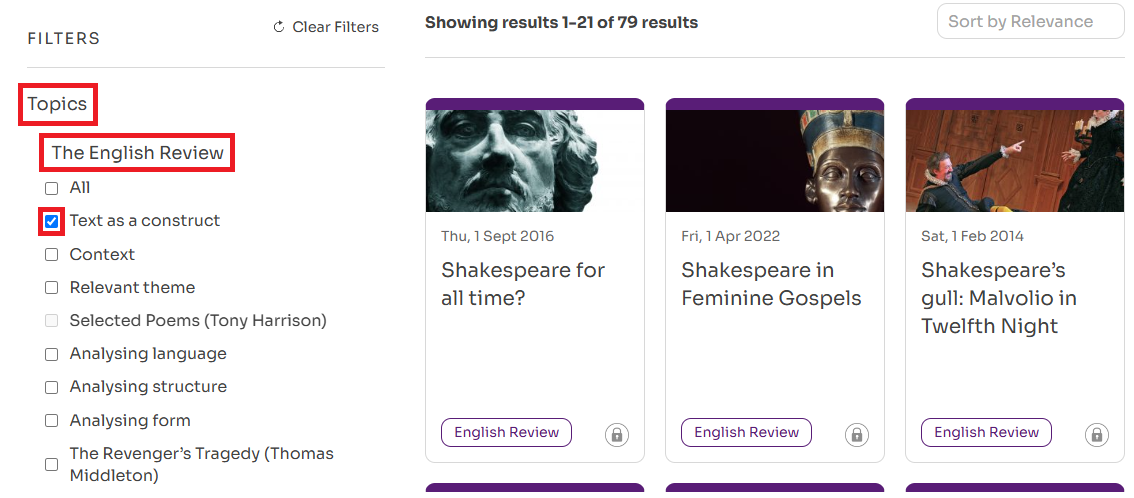Viewport: 1134px width, 498px height.
Task: Check the All filter checkbox
Action: [x=52, y=188]
